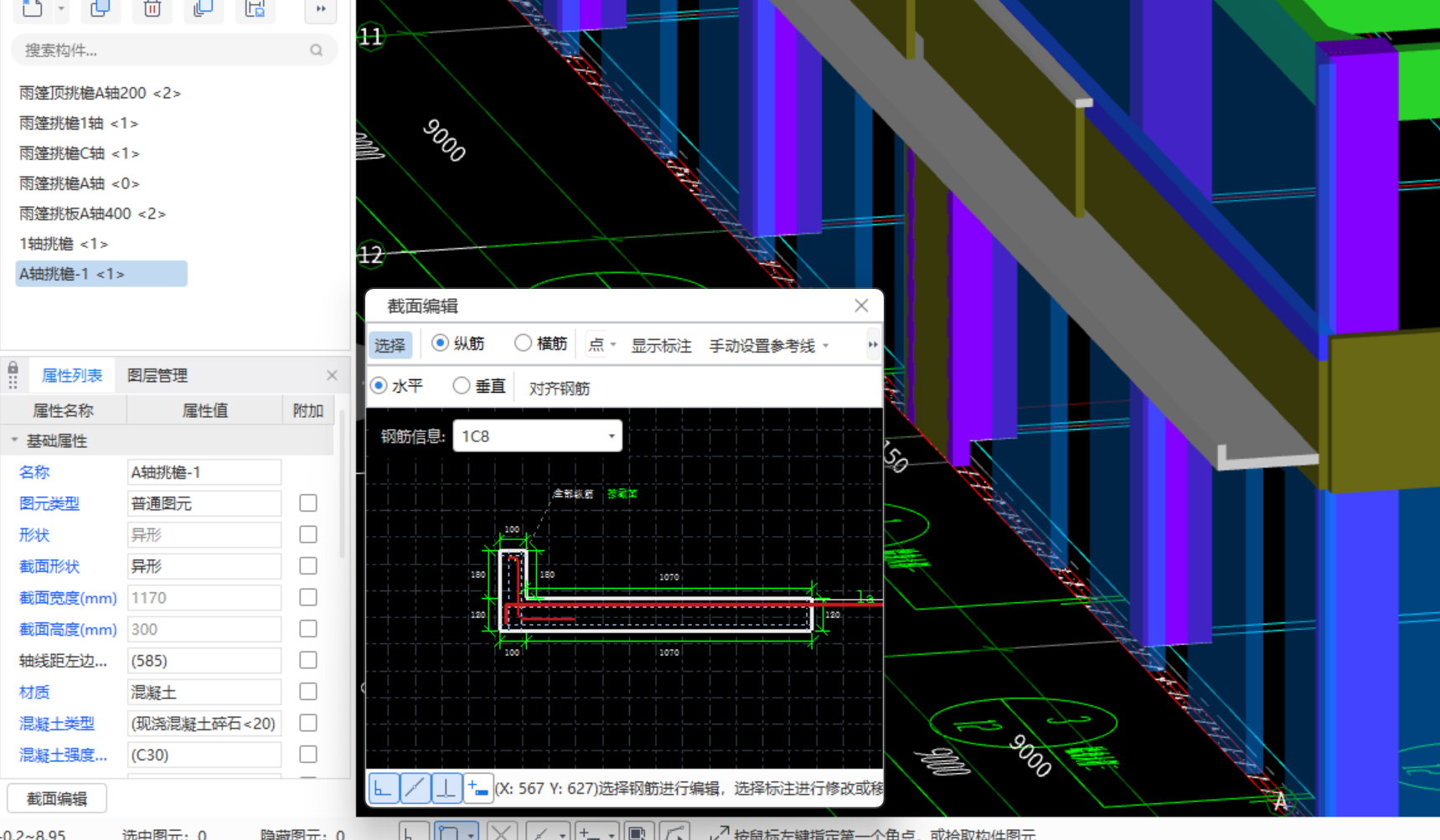Click the 截面编辑 button below properties
Screen dimensions: 1440x840
(x=57, y=799)
